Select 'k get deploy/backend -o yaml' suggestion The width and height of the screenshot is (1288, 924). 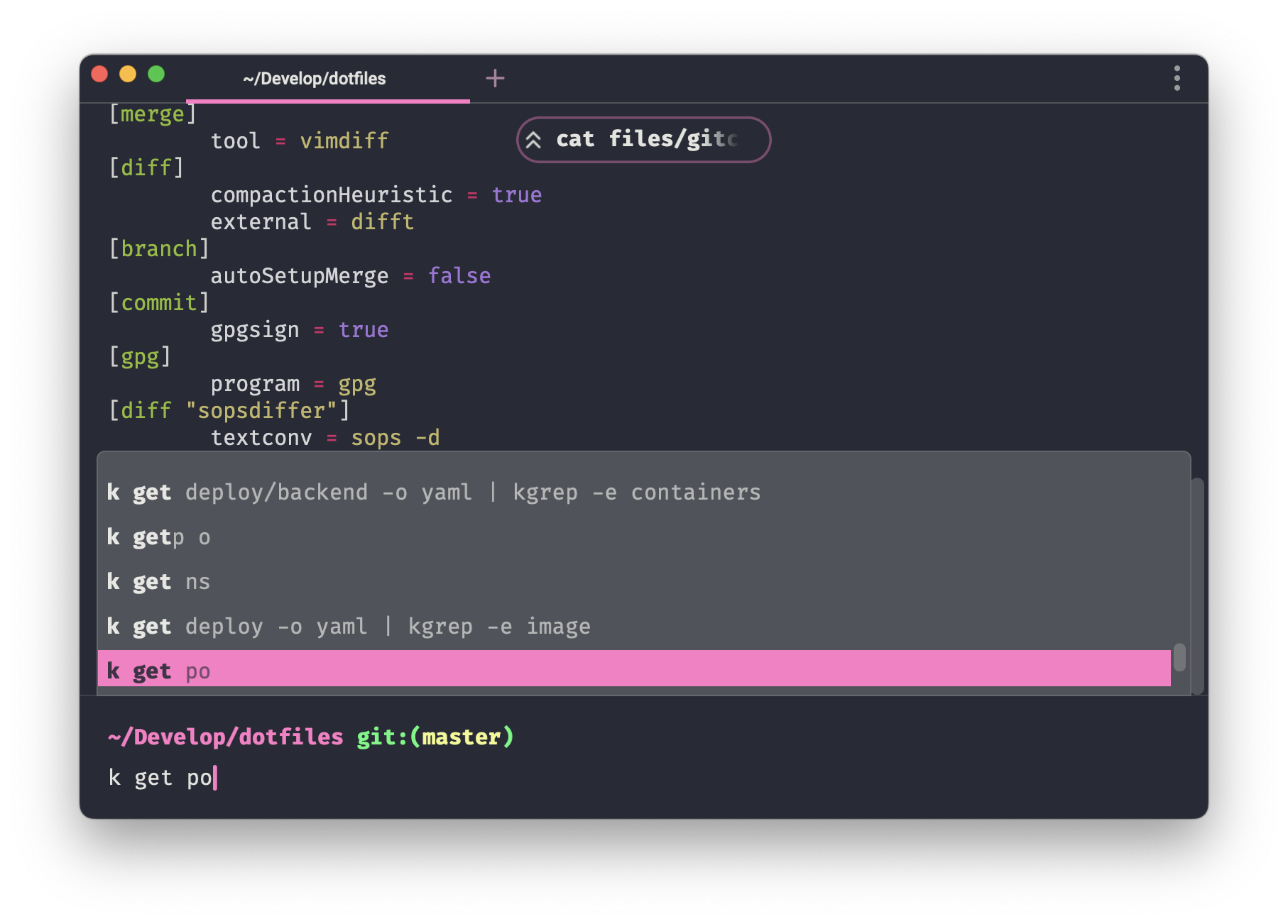click(634, 492)
